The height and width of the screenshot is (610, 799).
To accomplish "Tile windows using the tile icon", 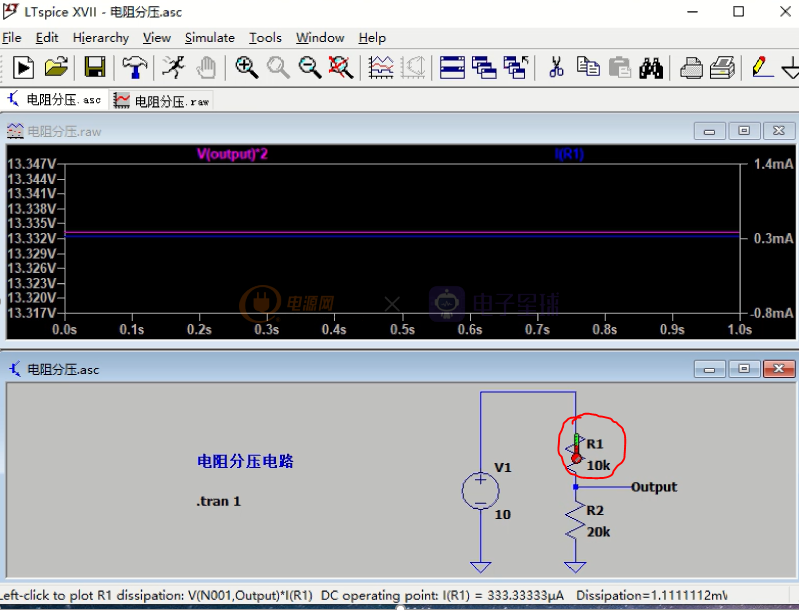I will pos(452,68).
